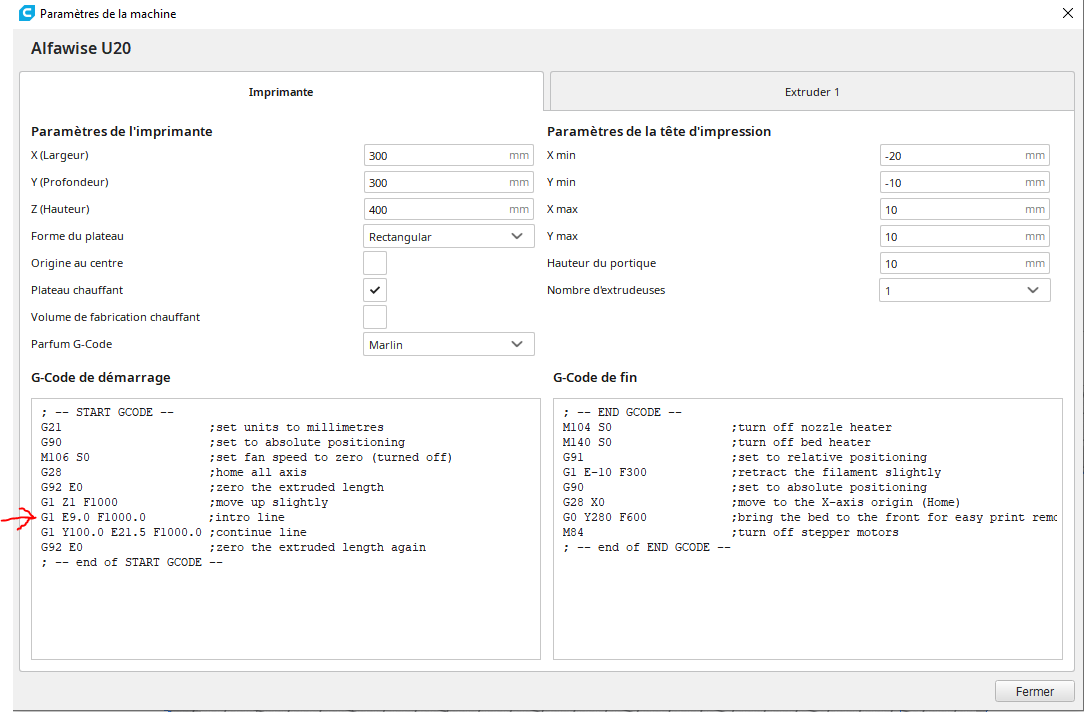Click the G28 X0 end G-code line
Viewport: 1084px width, 712px height.
762,502
